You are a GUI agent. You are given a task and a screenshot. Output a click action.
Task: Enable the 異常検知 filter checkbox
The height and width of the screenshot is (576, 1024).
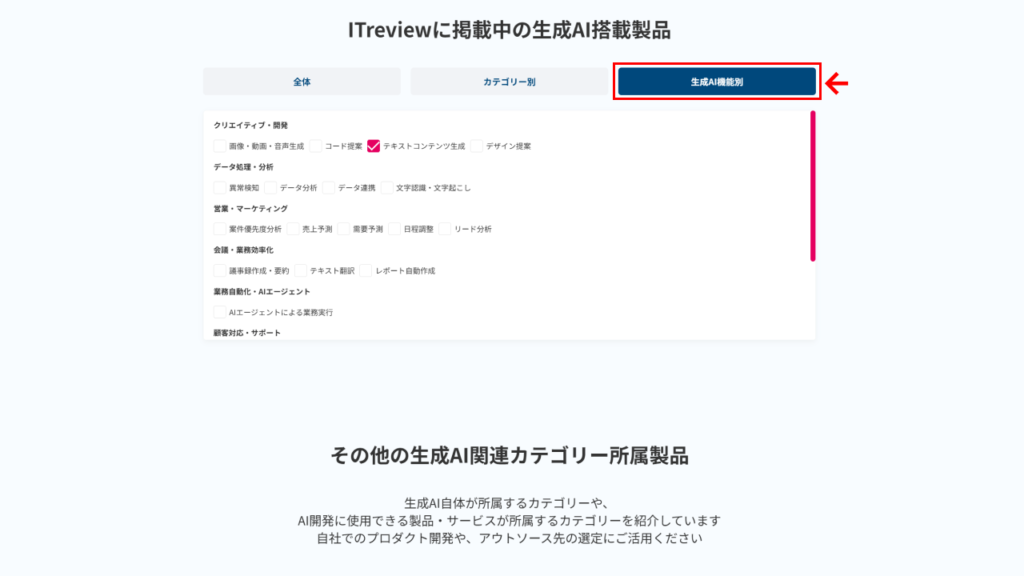coord(220,187)
